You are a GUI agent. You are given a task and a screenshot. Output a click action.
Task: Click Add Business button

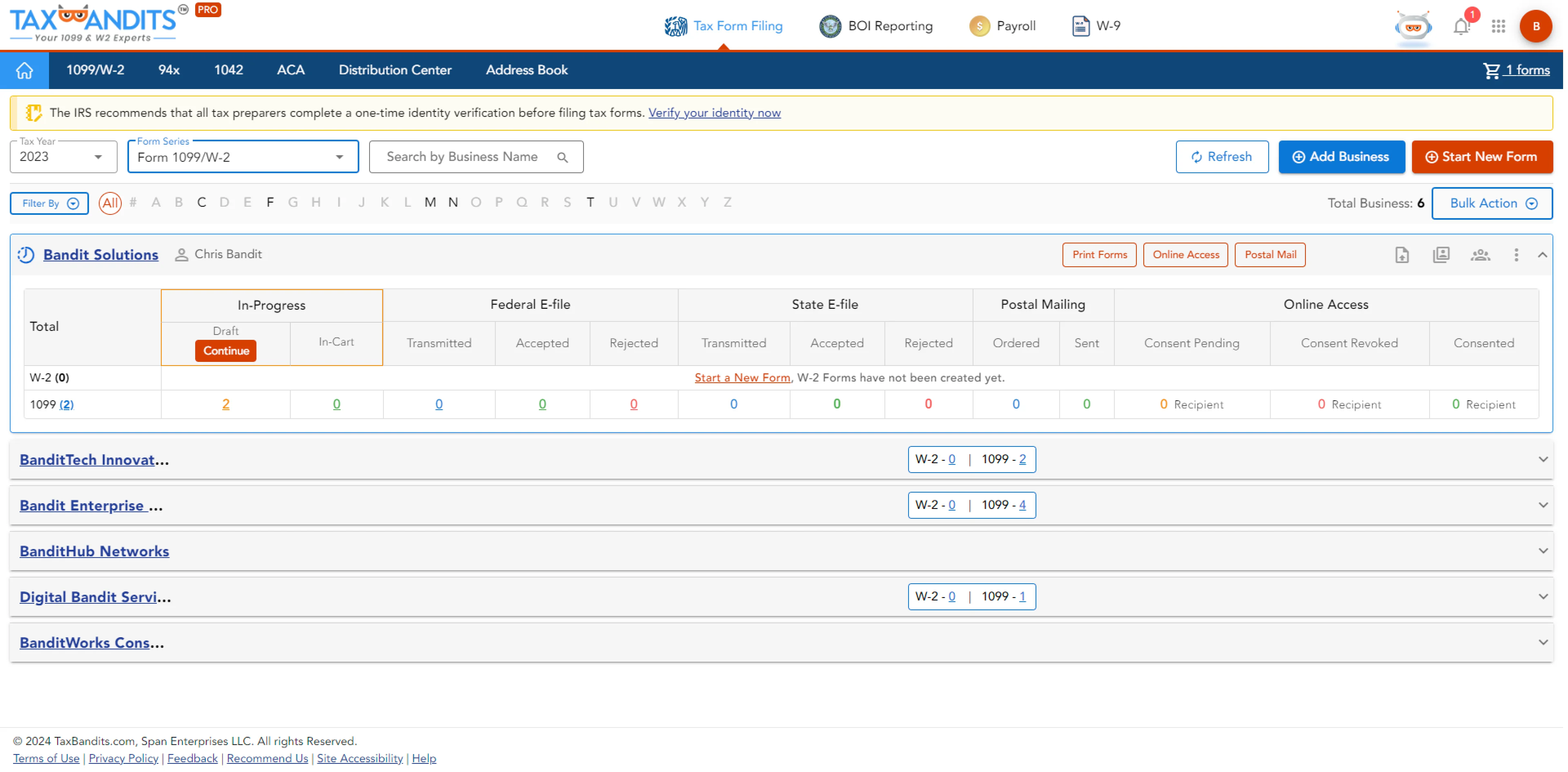(1341, 157)
